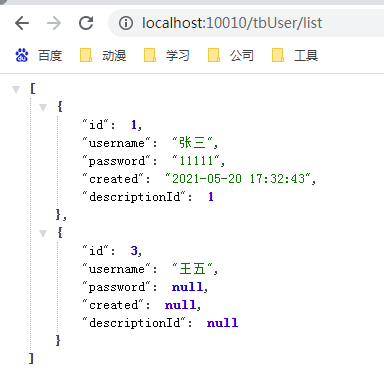The width and height of the screenshot is (384, 383).
Task: Click the null created value
Action: (180, 305)
